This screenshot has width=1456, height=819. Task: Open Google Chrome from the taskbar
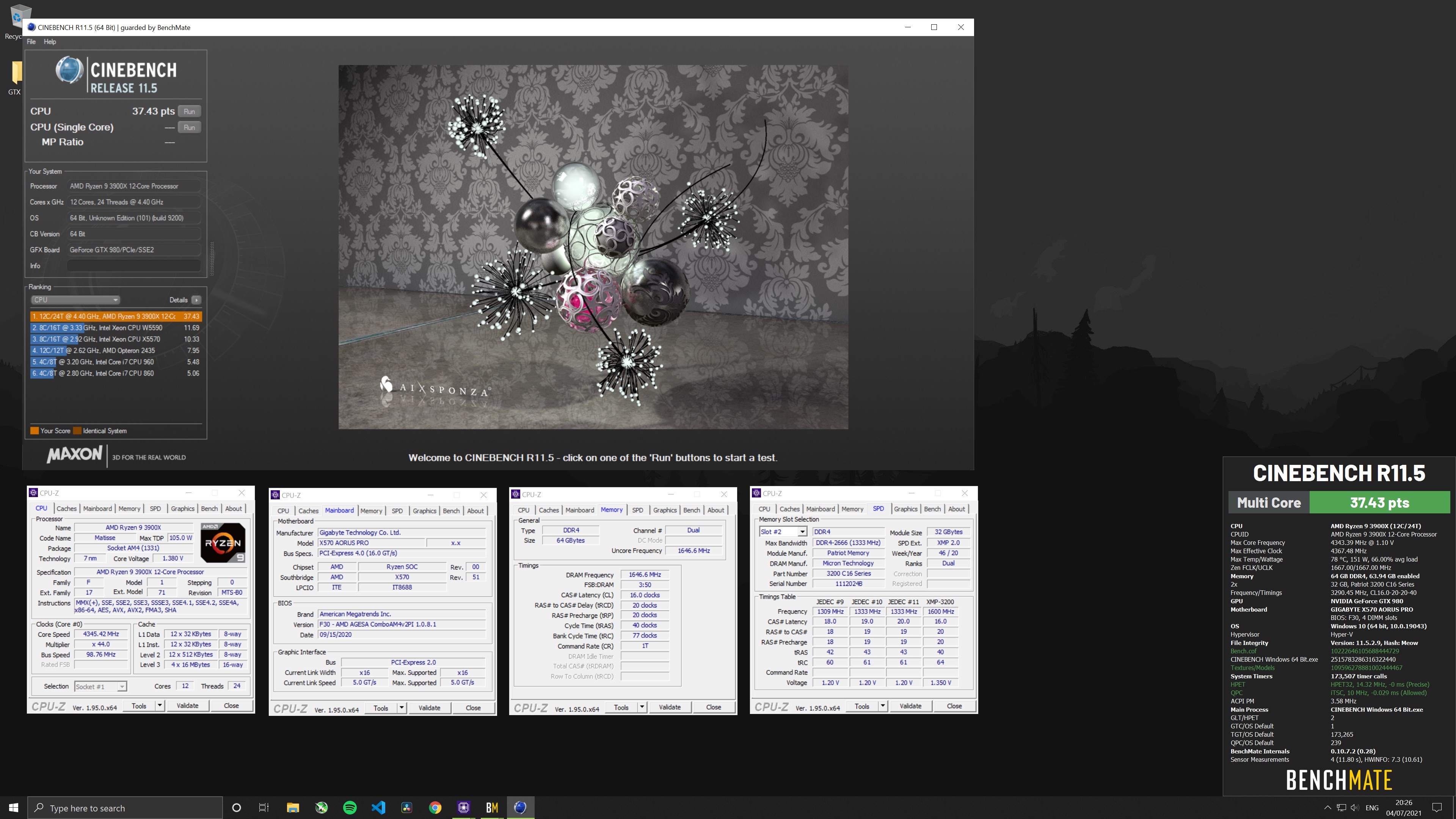[x=435, y=808]
